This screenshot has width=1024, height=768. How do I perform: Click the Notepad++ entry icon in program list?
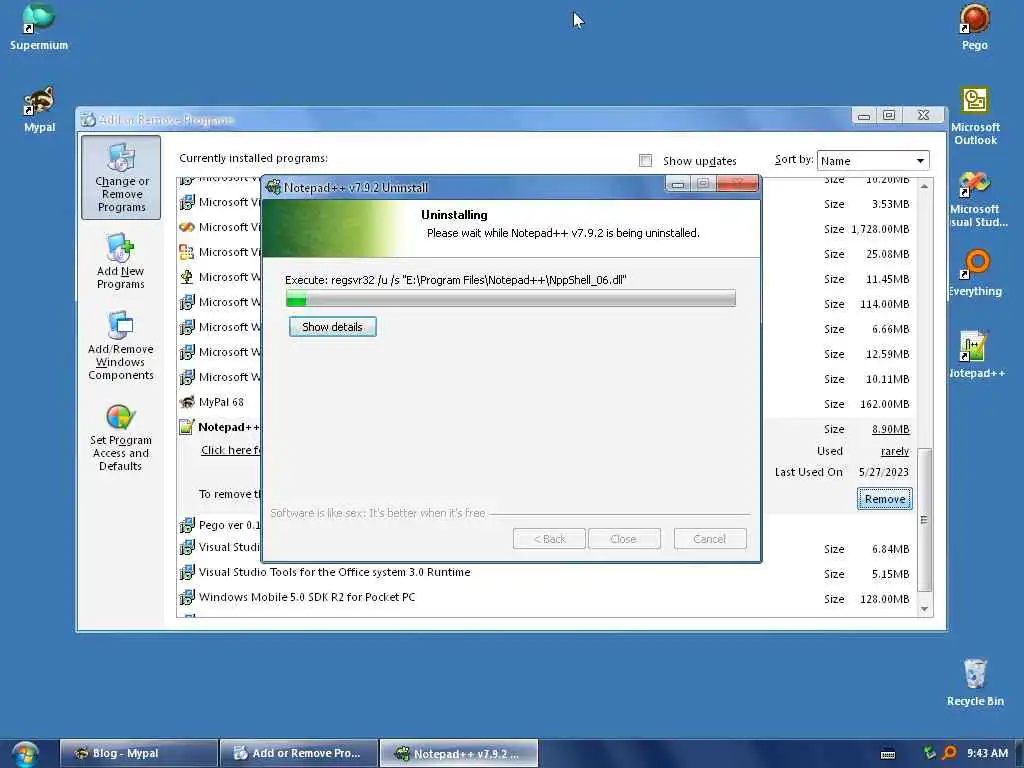pyautogui.click(x=187, y=427)
